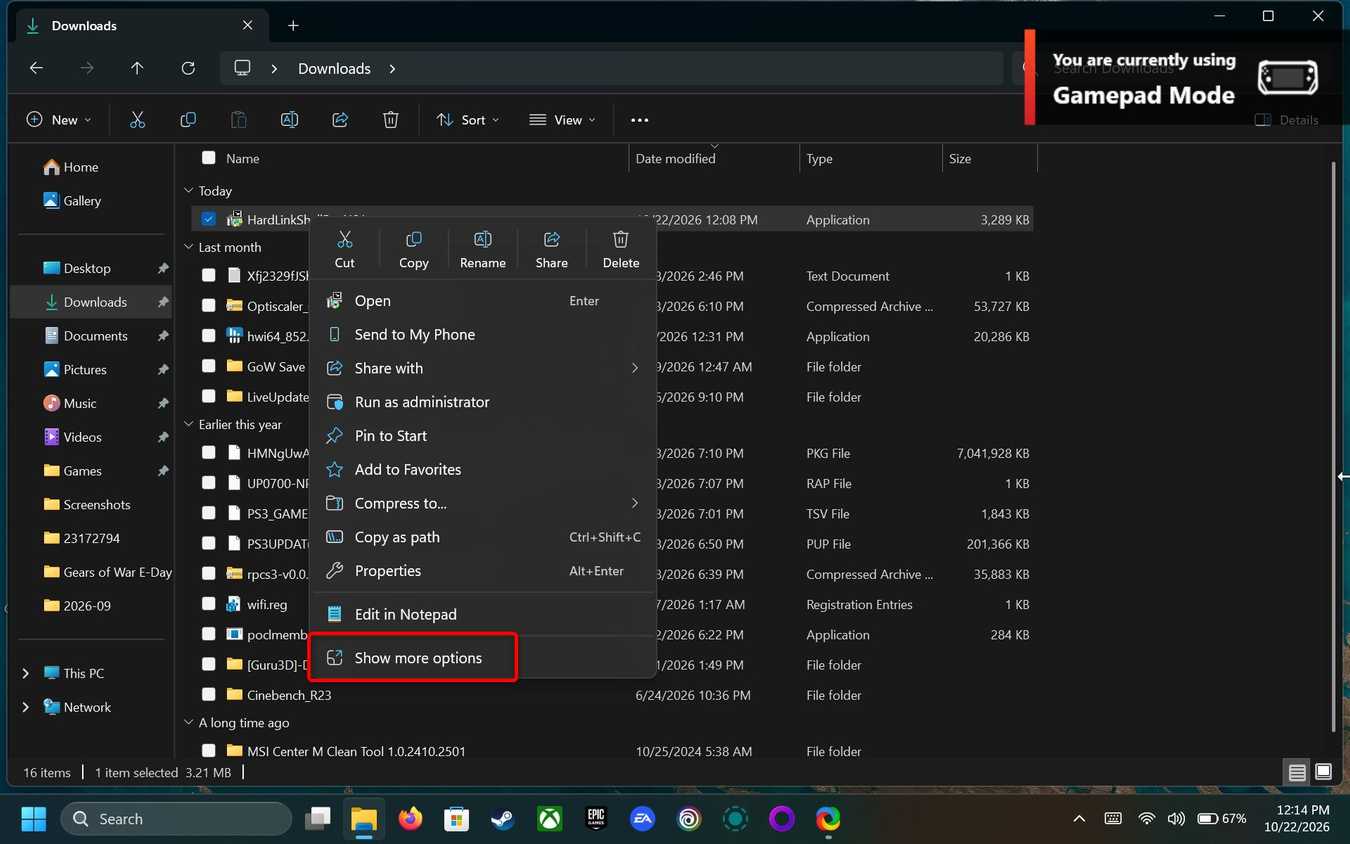This screenshot has height=844, width=1350.
Task: Tick the select-all checkbox beside Name header
Action: tap(208, 158)
